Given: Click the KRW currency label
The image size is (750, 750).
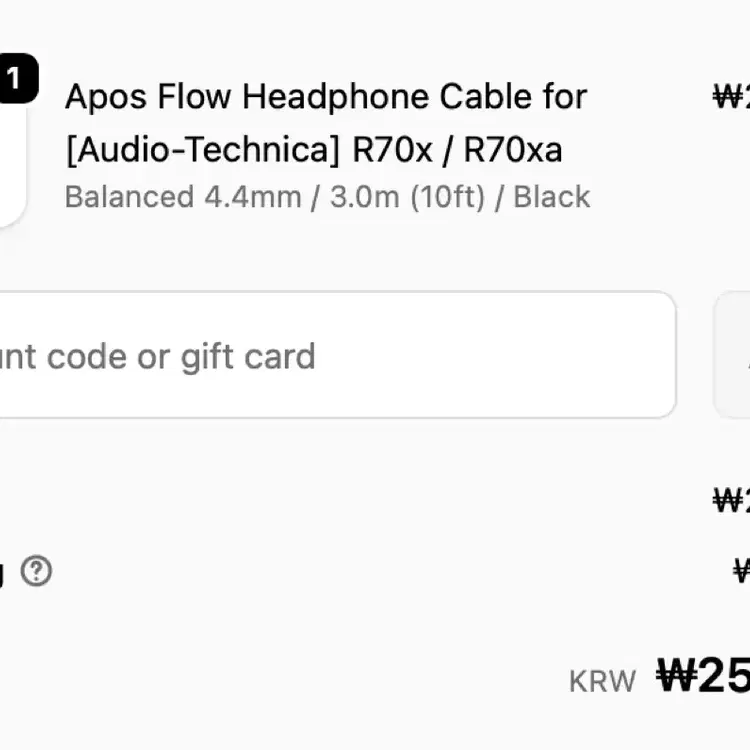Looking at the screenshot, I should (602, 682).
